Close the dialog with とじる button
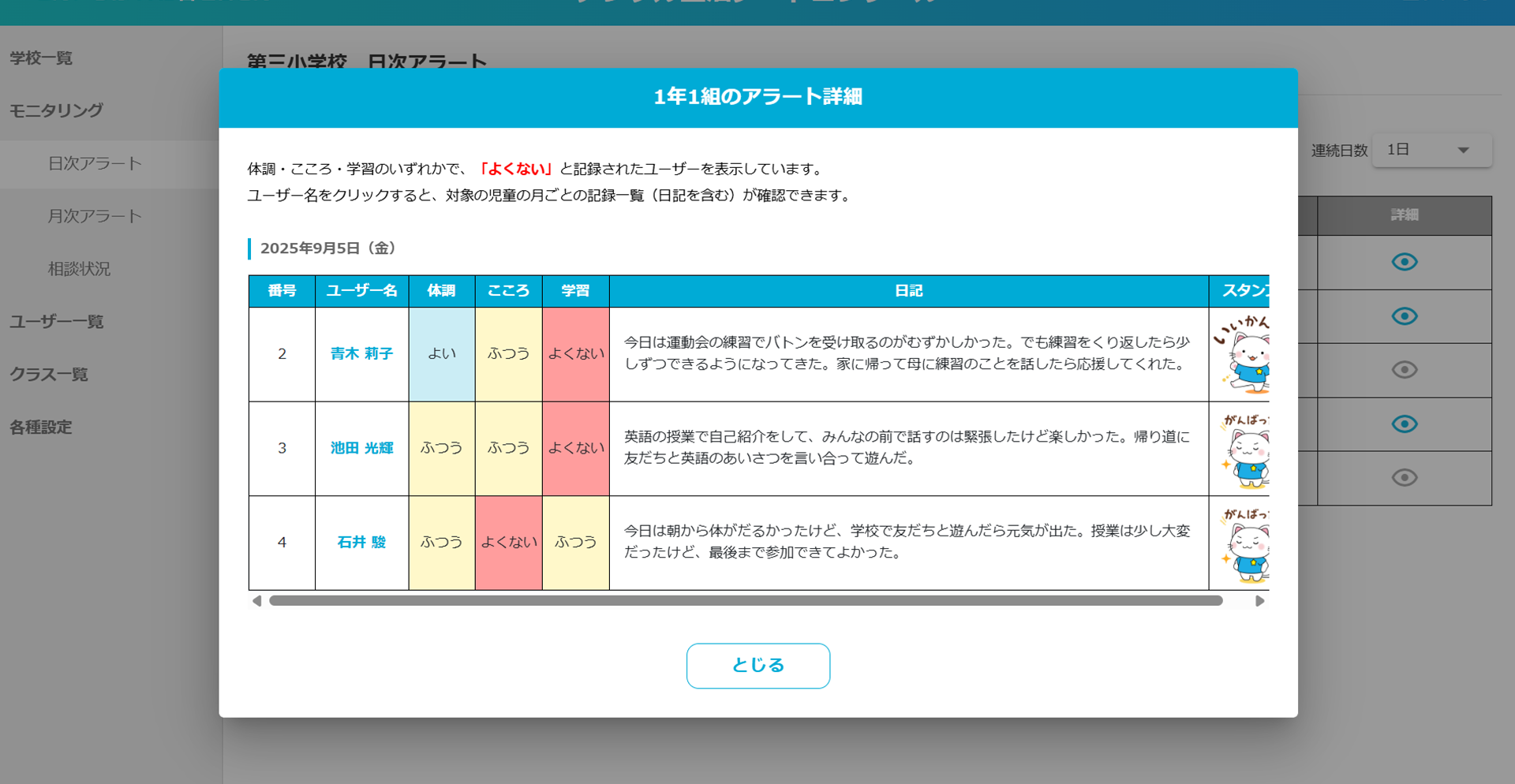Viewport: 1515px width, 784px height. click(757, 666)
